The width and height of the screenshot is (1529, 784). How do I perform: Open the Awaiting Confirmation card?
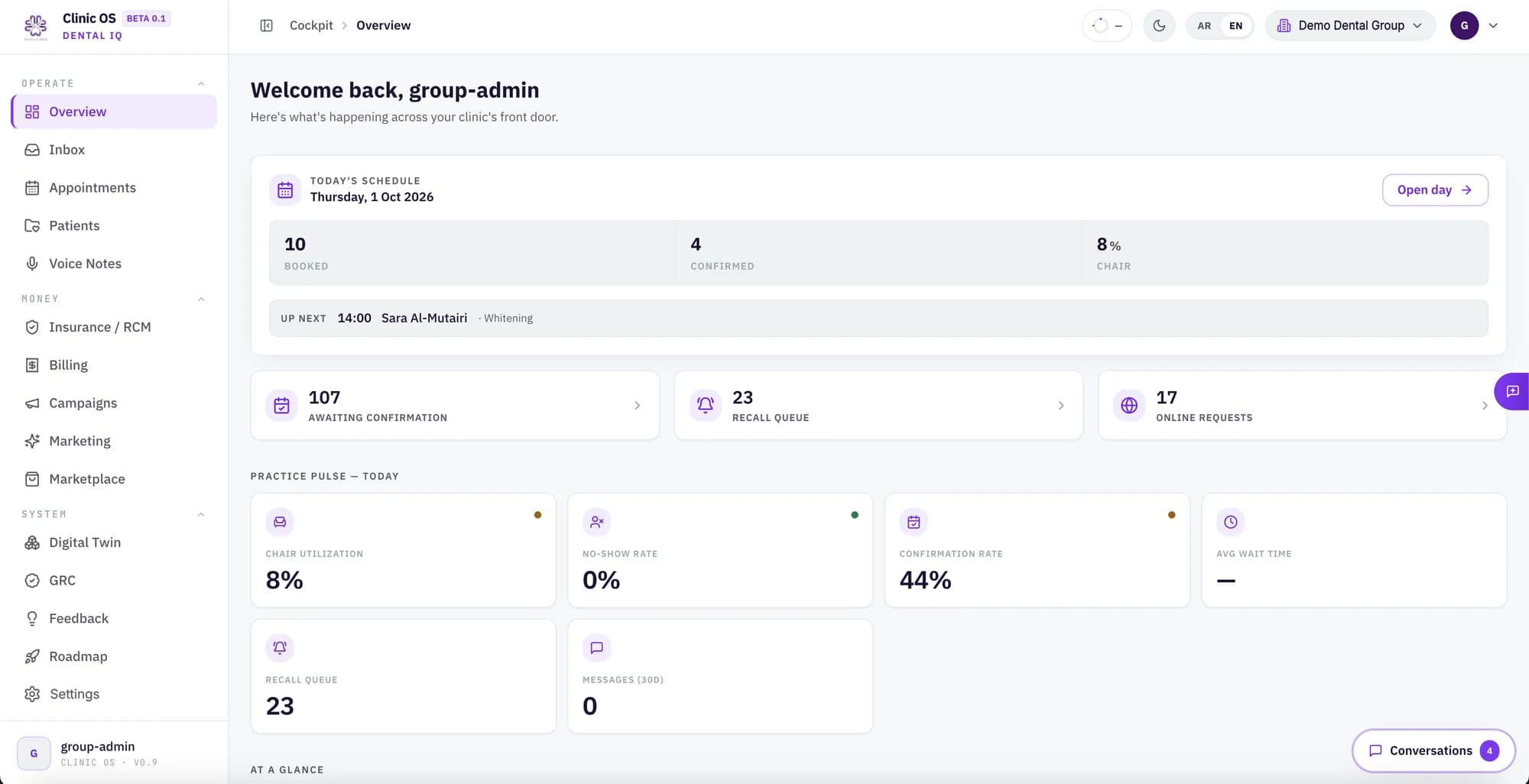pos(455,406)
